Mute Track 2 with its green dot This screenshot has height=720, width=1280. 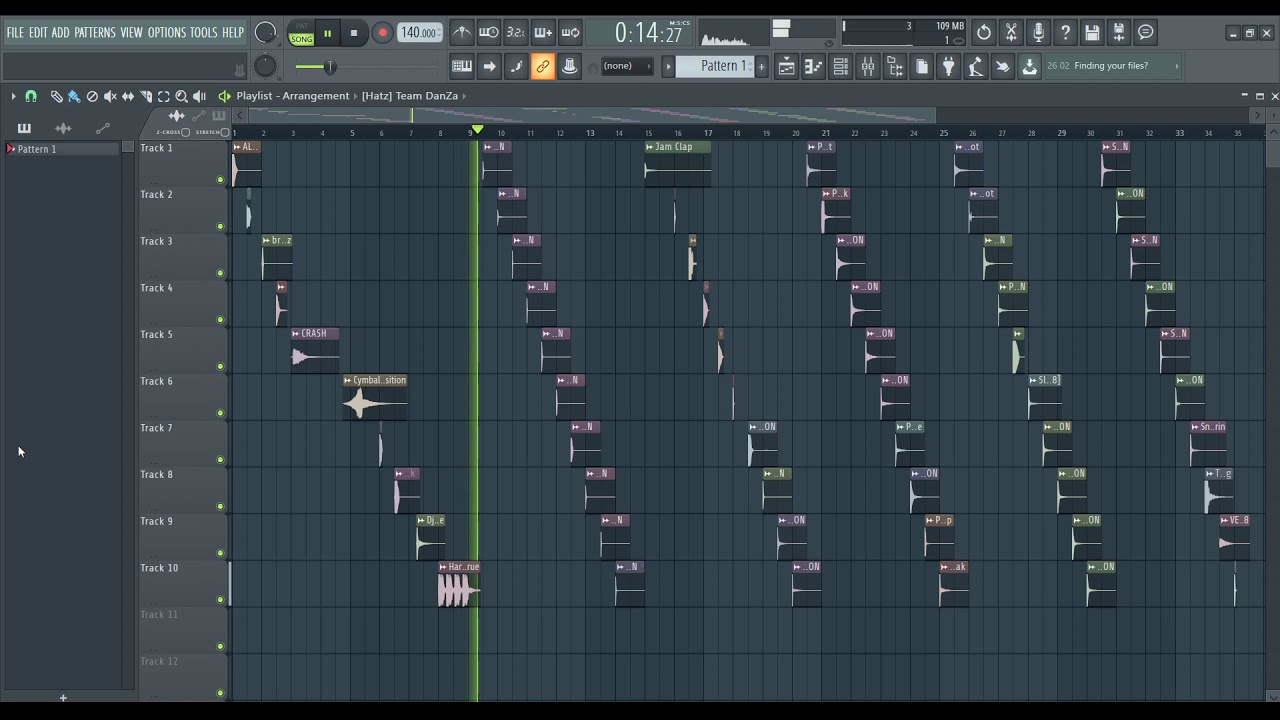[220, 226]
